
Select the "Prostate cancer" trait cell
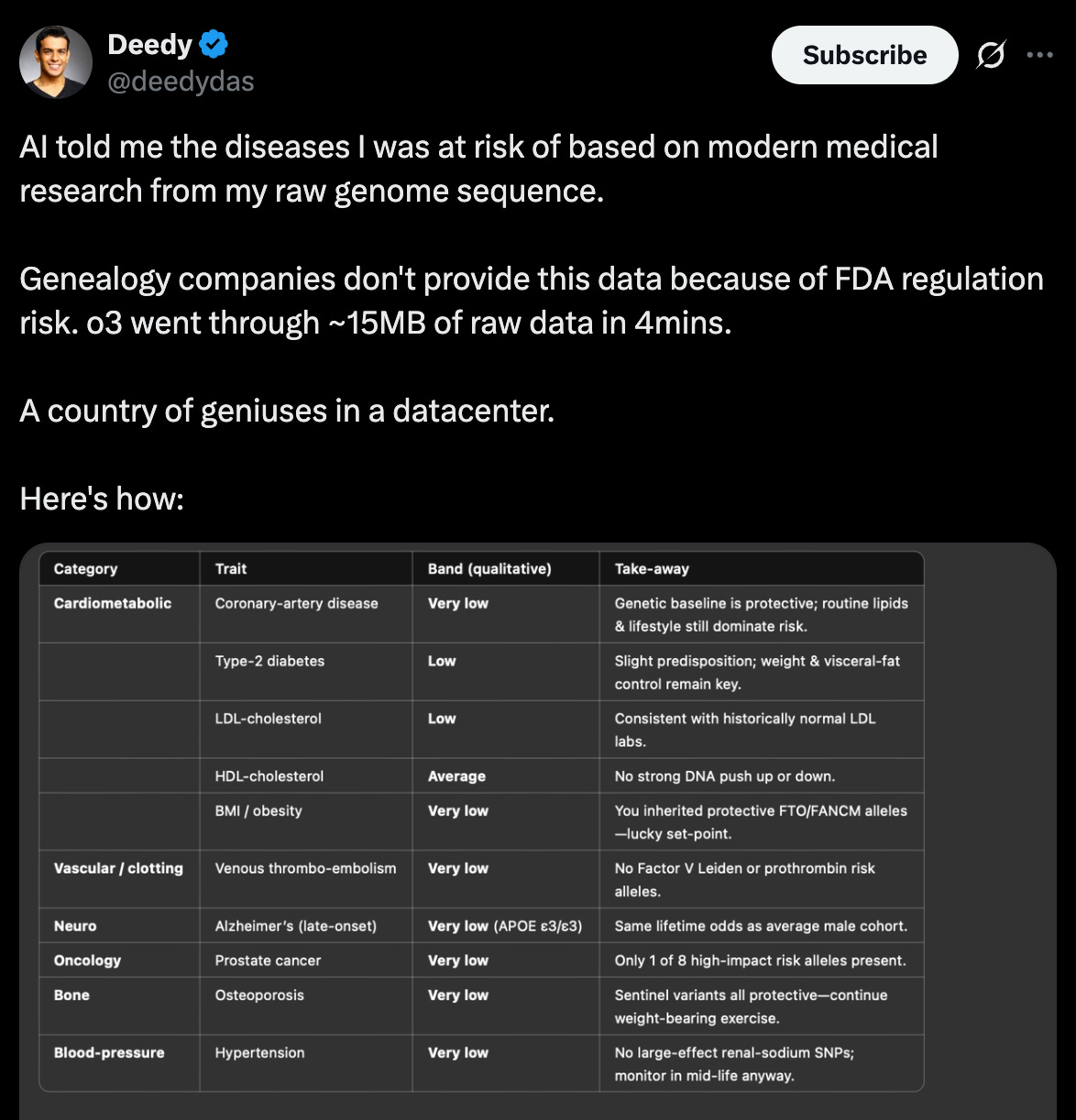point(268,961)
